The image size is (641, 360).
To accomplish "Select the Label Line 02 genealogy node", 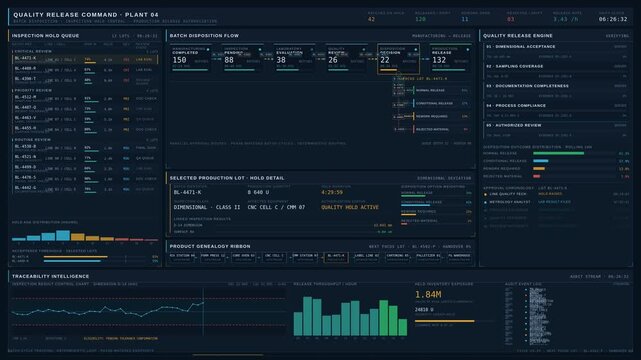I will point(367,257).
